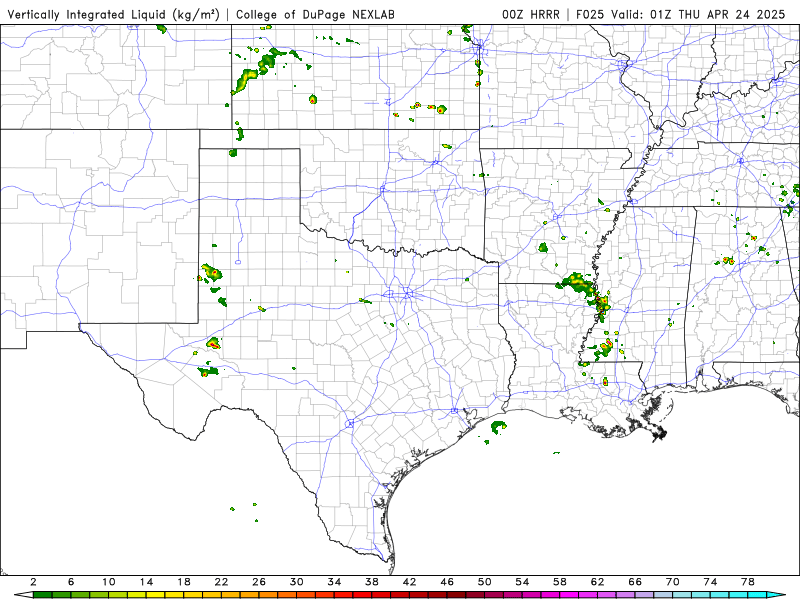The width and height of the screenshot is (800, 600).
Task: Click the legend value "34"
Action: pyautogui.click(x=334, y=582)
